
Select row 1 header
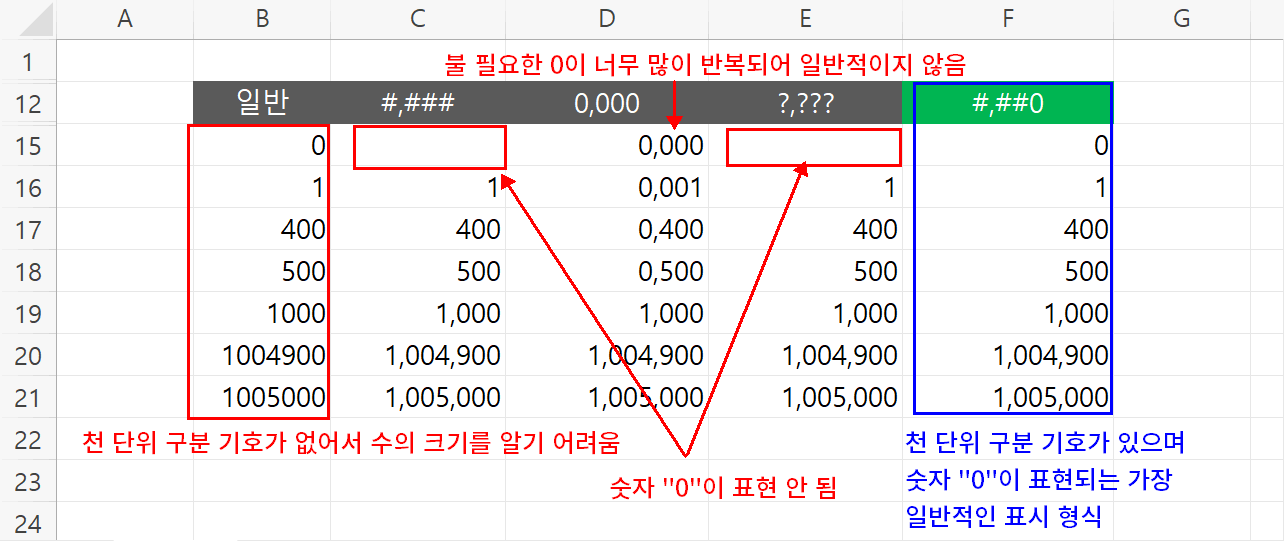pyautogui.click(x=28, y=61)
